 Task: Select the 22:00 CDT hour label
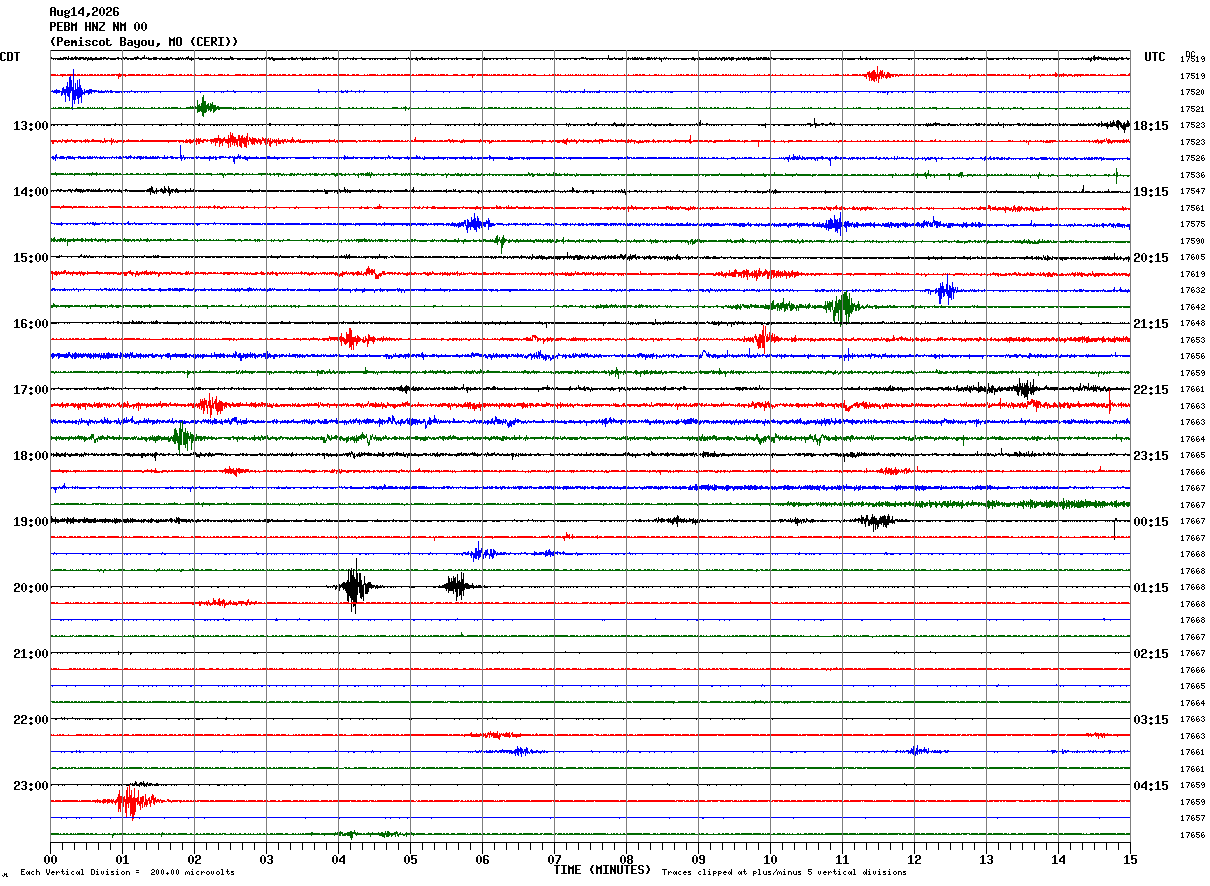pyautogui.click(x=31, y=720)
